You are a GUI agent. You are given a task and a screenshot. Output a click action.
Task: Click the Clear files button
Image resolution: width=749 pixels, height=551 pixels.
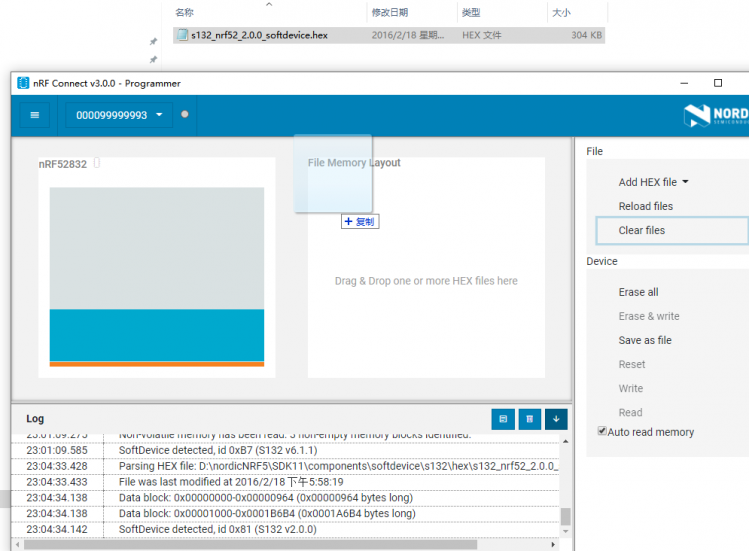click(x=672, y=230)
